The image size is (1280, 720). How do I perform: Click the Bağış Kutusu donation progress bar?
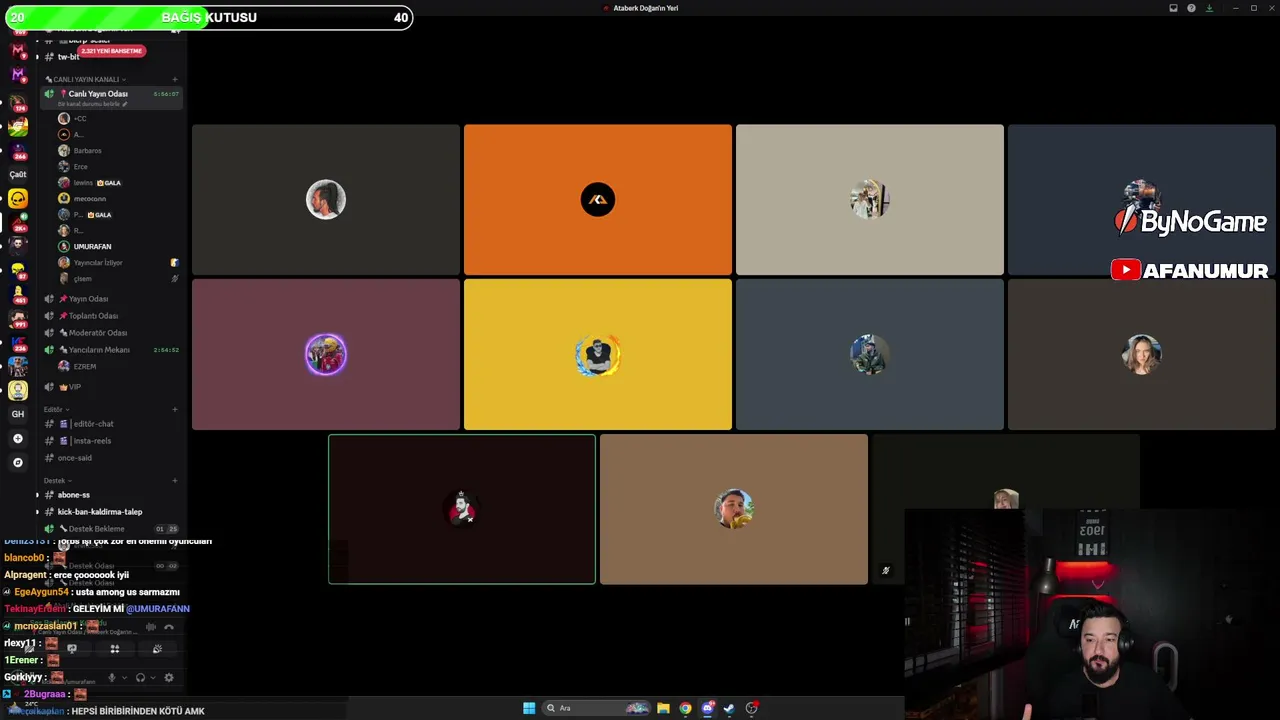tap(208, 17)
